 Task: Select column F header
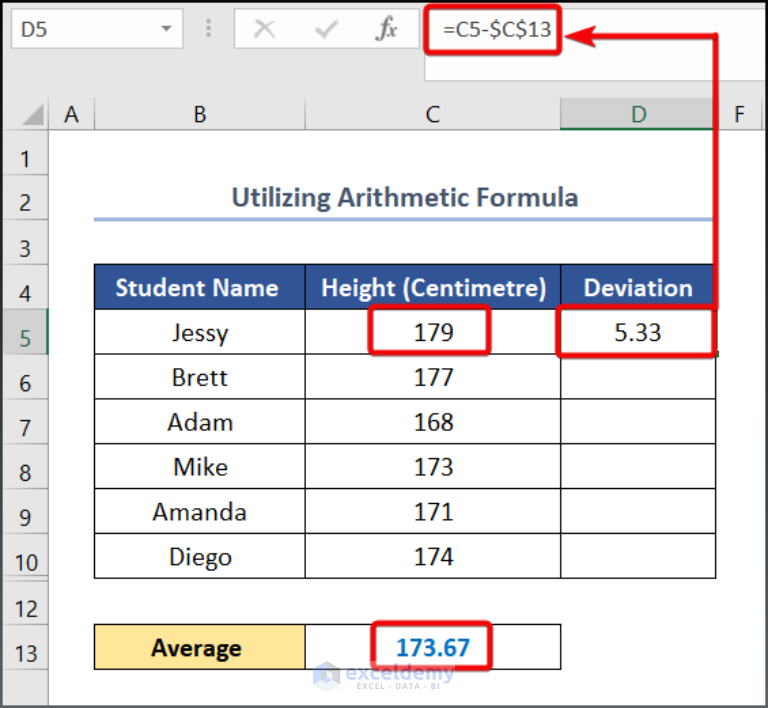739,115
